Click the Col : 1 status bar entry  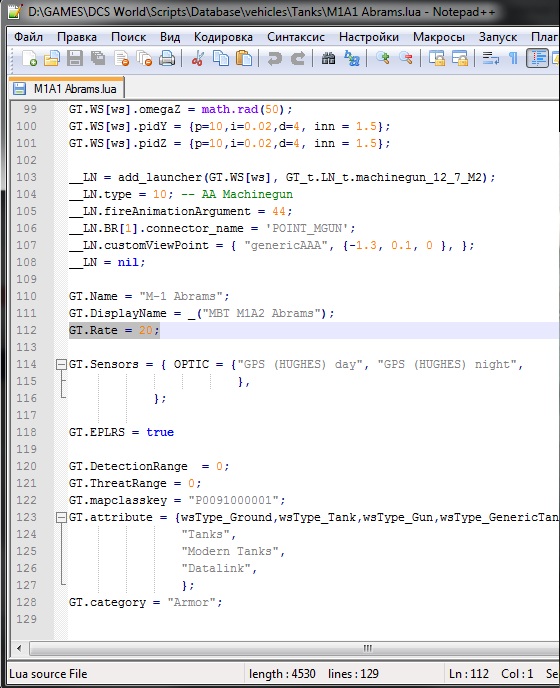click(517, 674)
